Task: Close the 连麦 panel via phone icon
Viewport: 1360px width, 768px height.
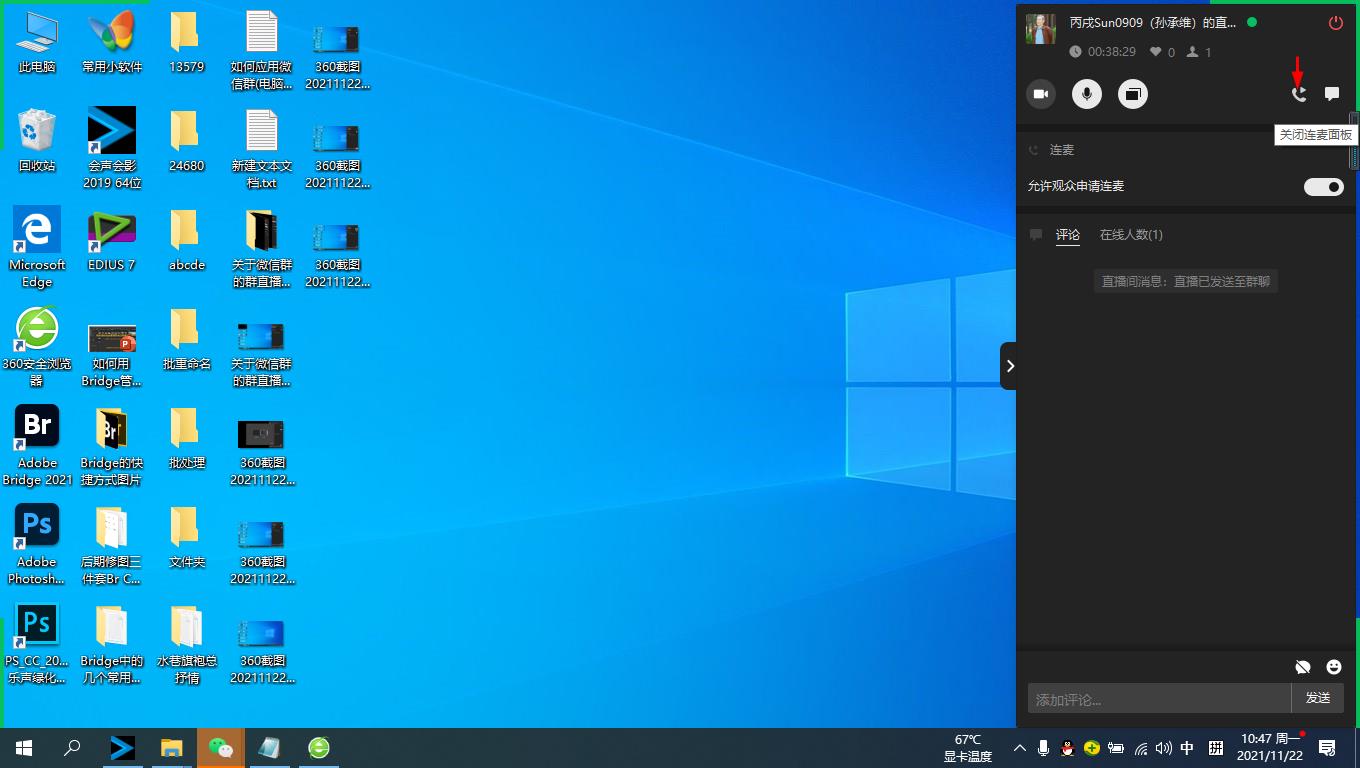Action: [1299, 94]
